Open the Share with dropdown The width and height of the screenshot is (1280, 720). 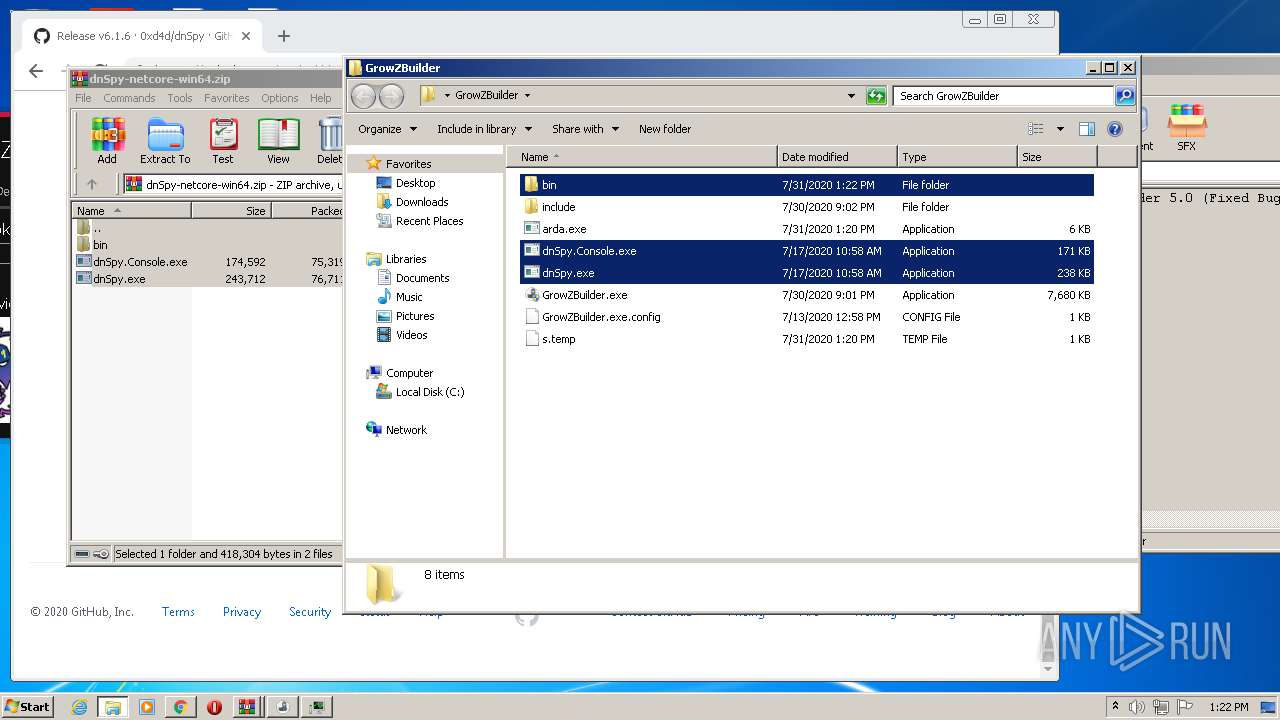point(586,129)
